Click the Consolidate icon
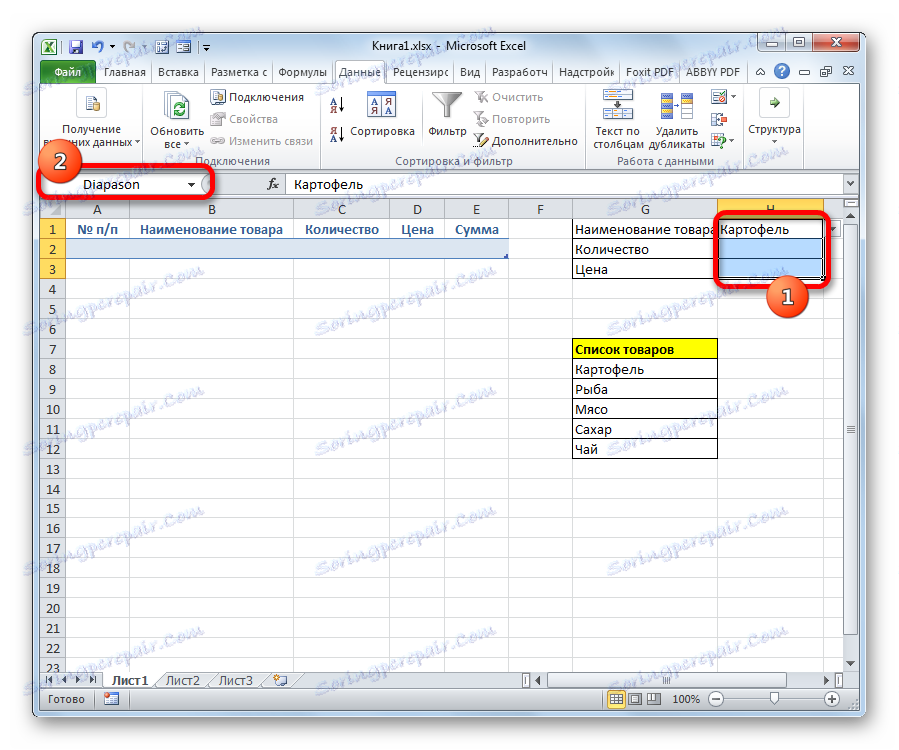 pyautogui.click(x=718, y=119)
